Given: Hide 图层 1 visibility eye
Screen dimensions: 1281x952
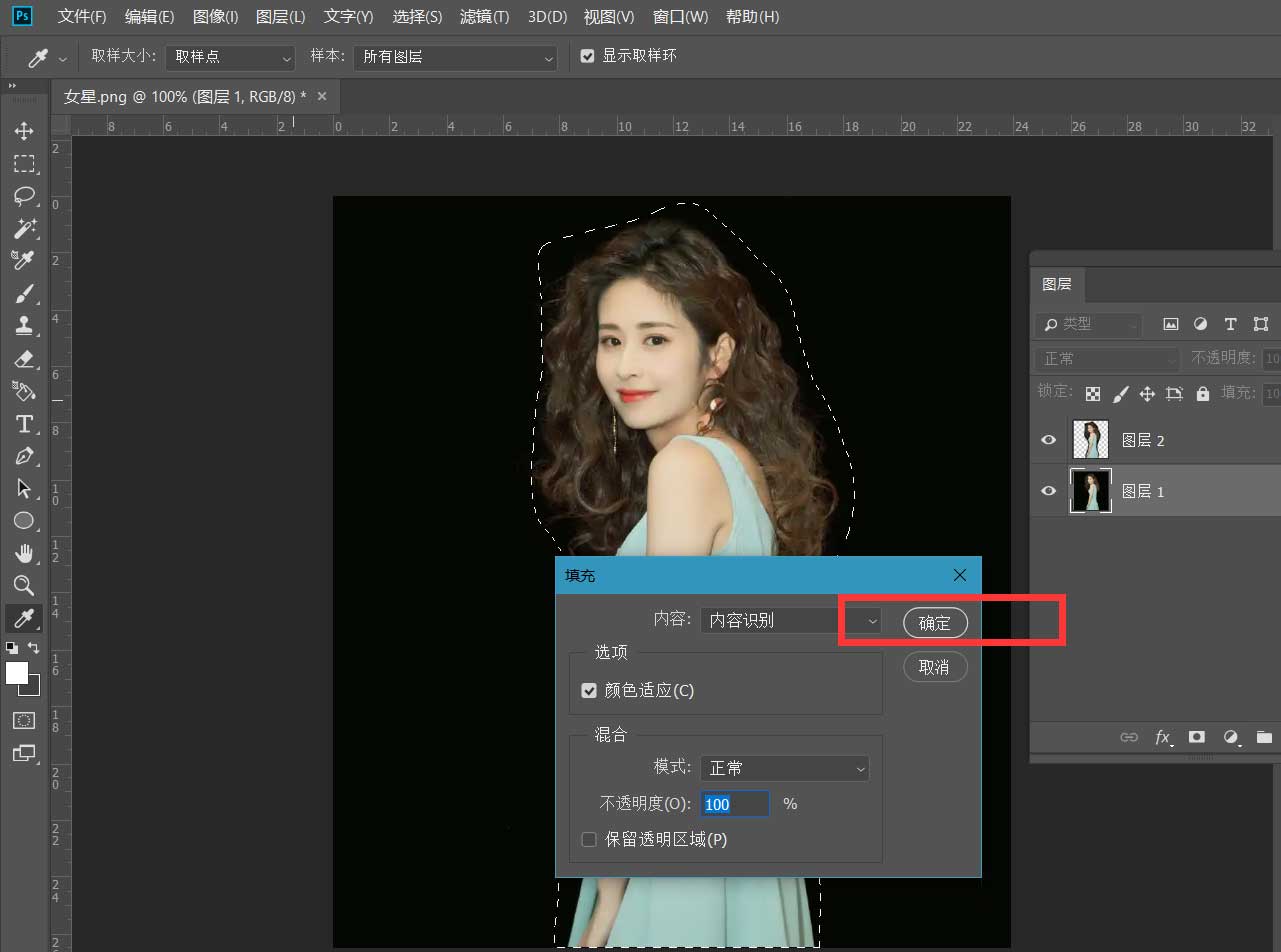Looking at the screenshot, I should (x=1048, y=491).
